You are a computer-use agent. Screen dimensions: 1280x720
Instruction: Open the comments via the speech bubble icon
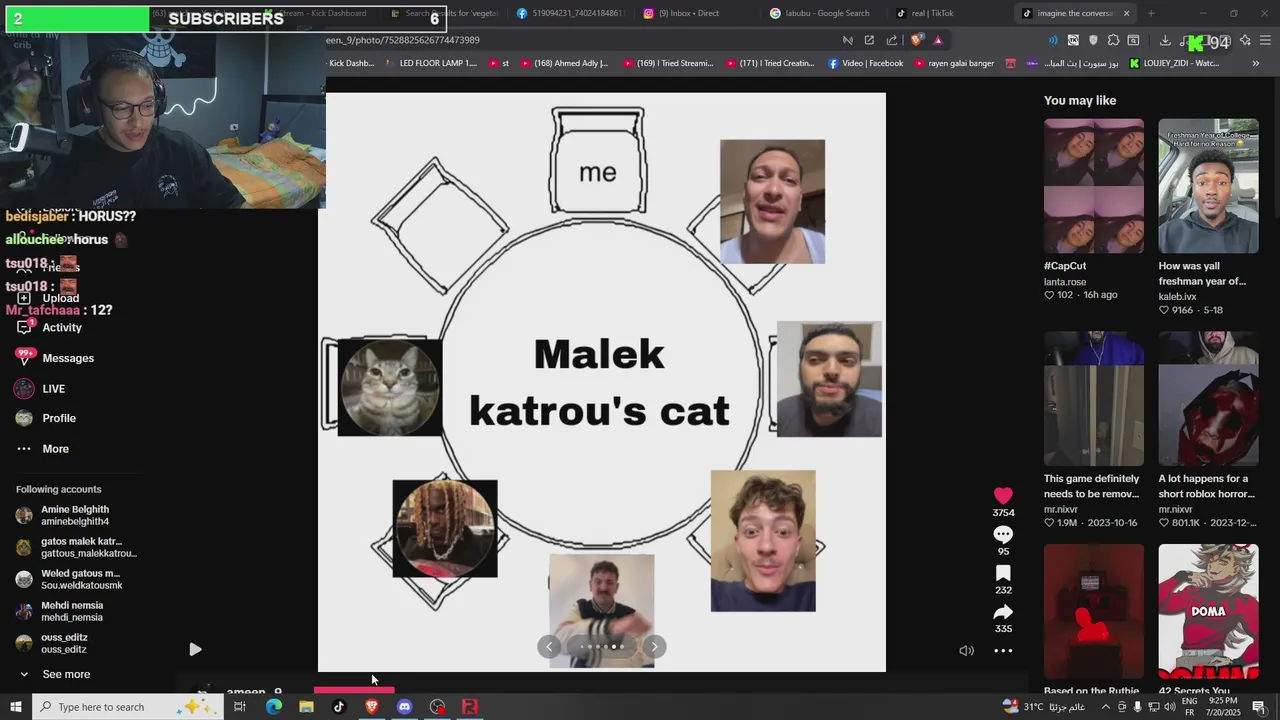(1003, 534)
